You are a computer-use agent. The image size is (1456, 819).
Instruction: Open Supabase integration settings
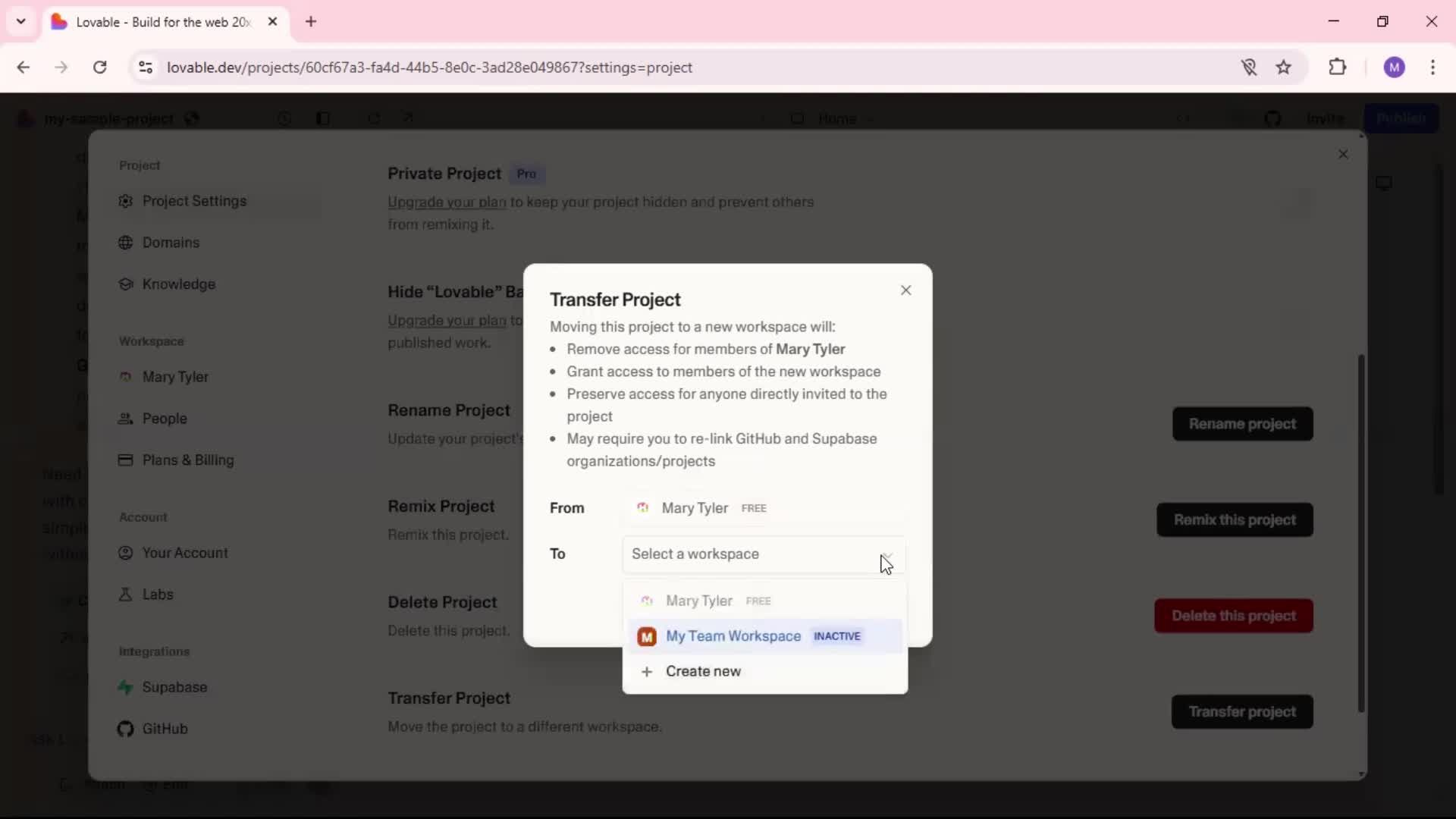click(x=218, y=687)
